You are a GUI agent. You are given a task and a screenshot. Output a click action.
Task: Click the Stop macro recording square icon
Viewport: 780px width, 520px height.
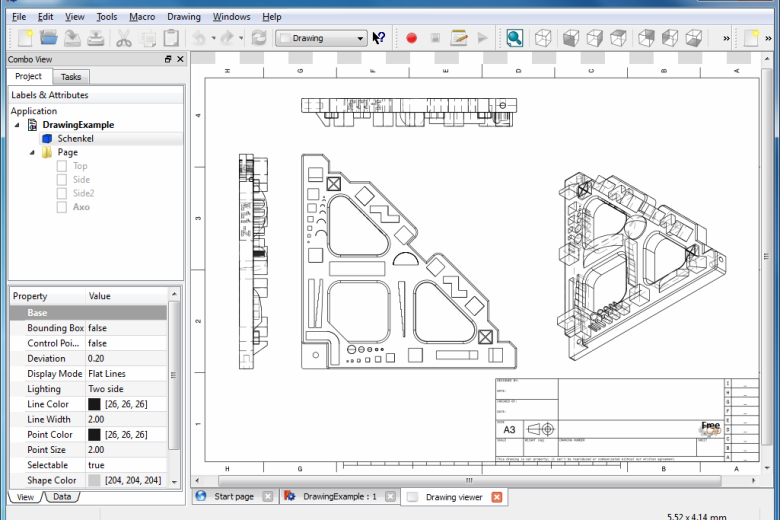coord(435,38)
